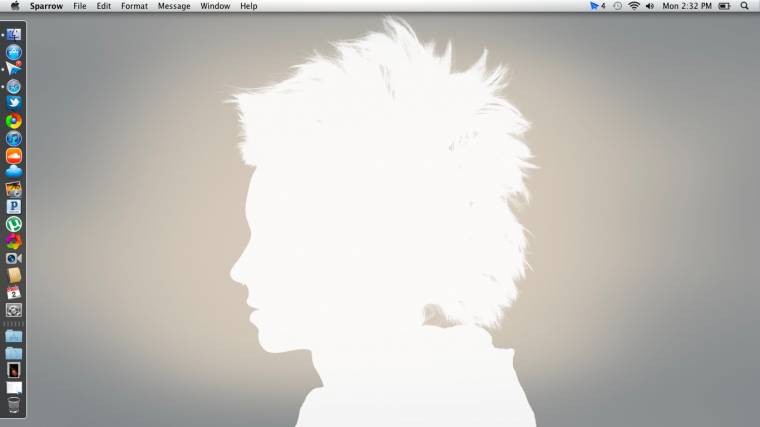Open the Apple menu
The image size is (760, 427).
(x=15, y=6)
